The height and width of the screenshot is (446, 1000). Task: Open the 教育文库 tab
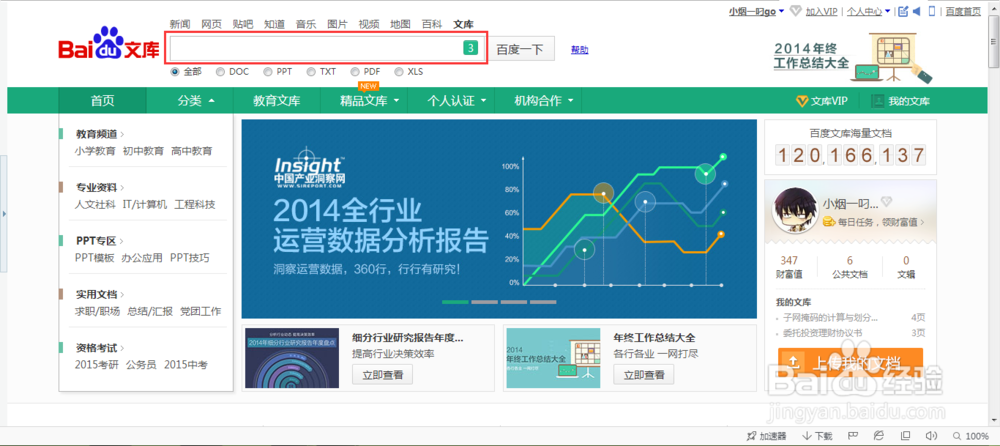click(277, 101)
